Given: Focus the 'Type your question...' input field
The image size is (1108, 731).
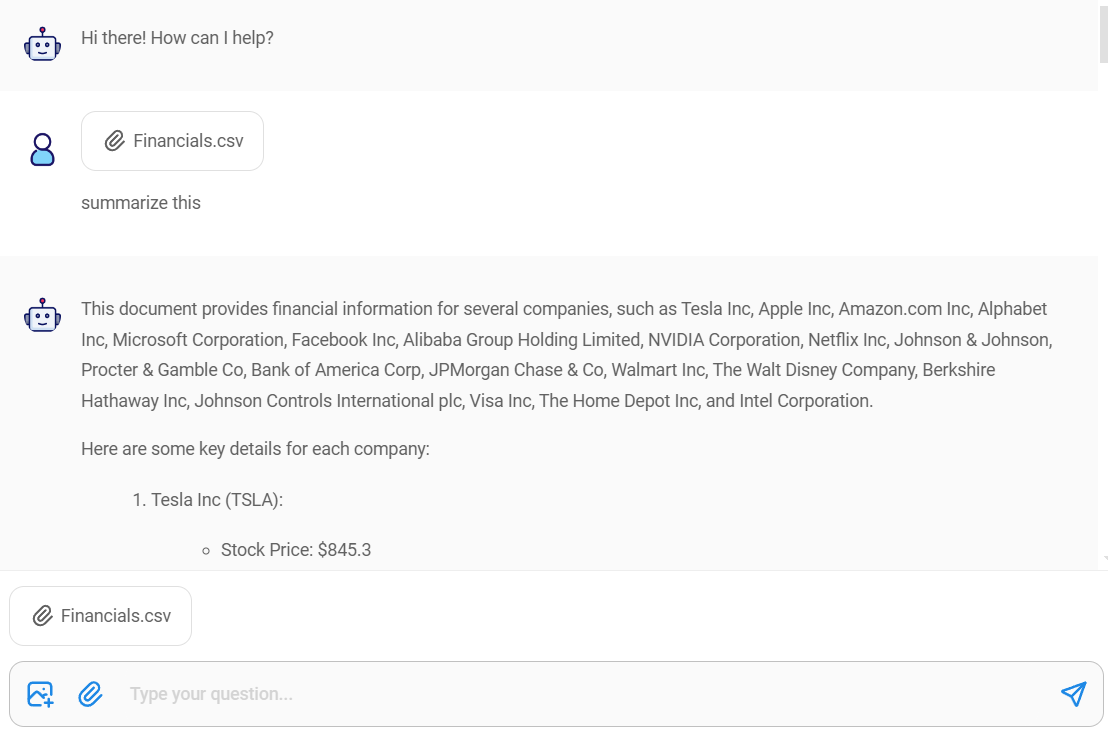Looking at the screenshot, I should click(x=580, y=694).
